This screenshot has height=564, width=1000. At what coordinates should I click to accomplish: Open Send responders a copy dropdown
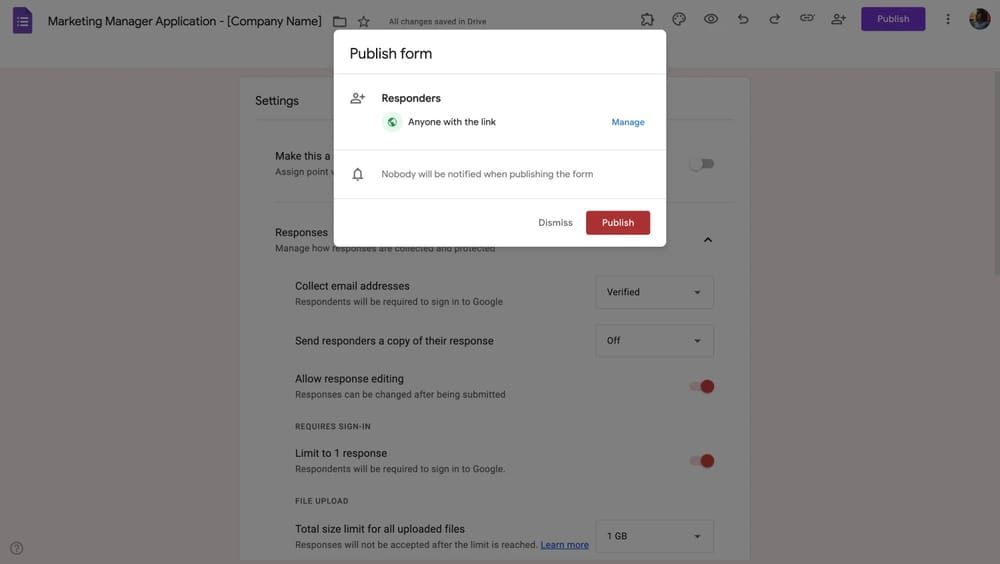point(654,341)
